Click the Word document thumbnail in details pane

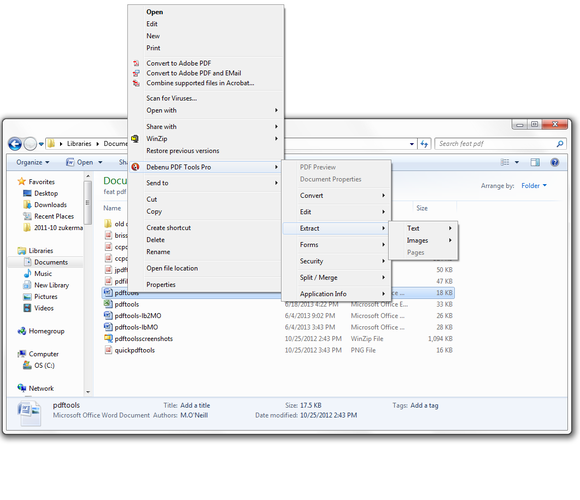[29, 413]
